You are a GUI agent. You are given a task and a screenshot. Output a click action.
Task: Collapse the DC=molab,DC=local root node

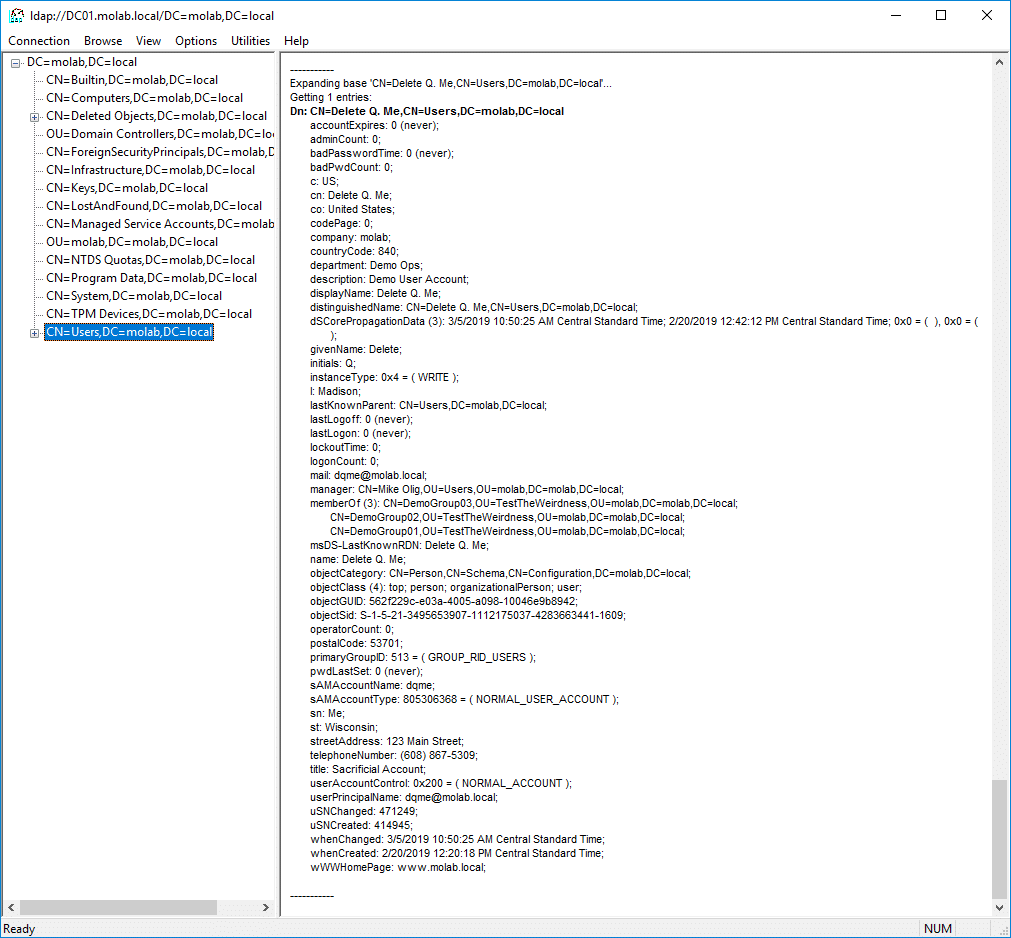(15, 63)
